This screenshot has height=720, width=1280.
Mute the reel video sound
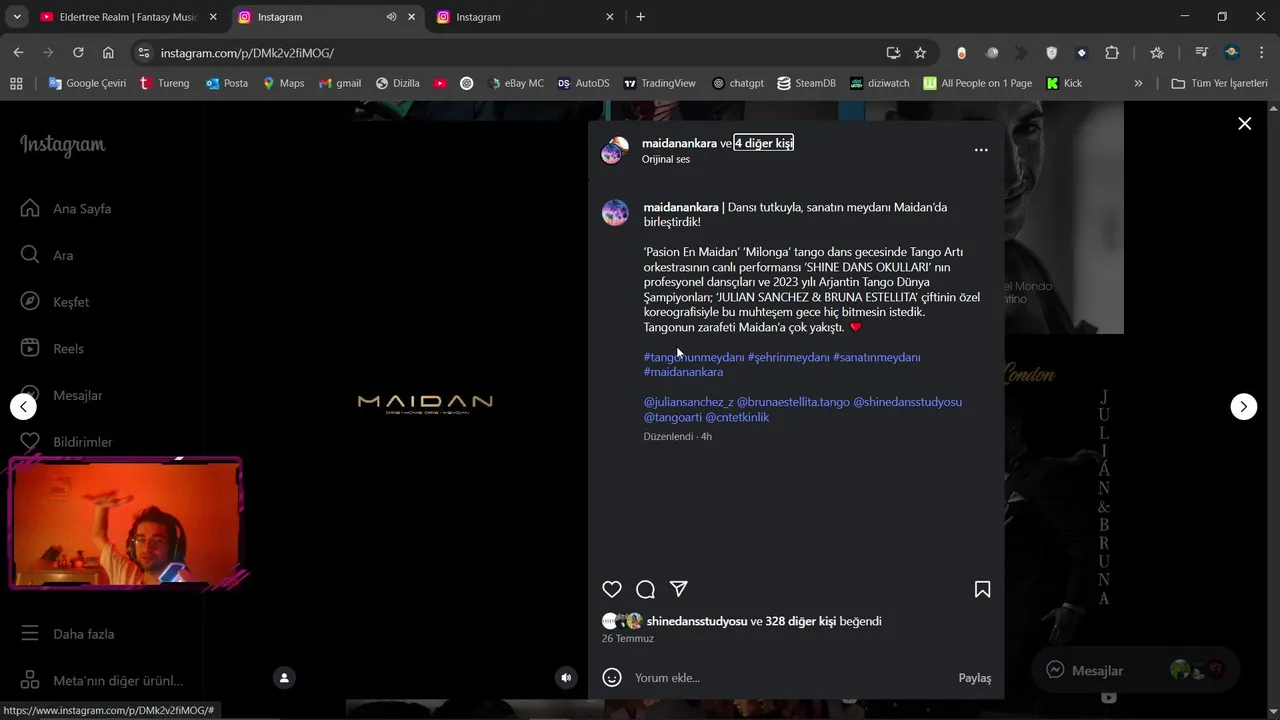tap(566, 677)
